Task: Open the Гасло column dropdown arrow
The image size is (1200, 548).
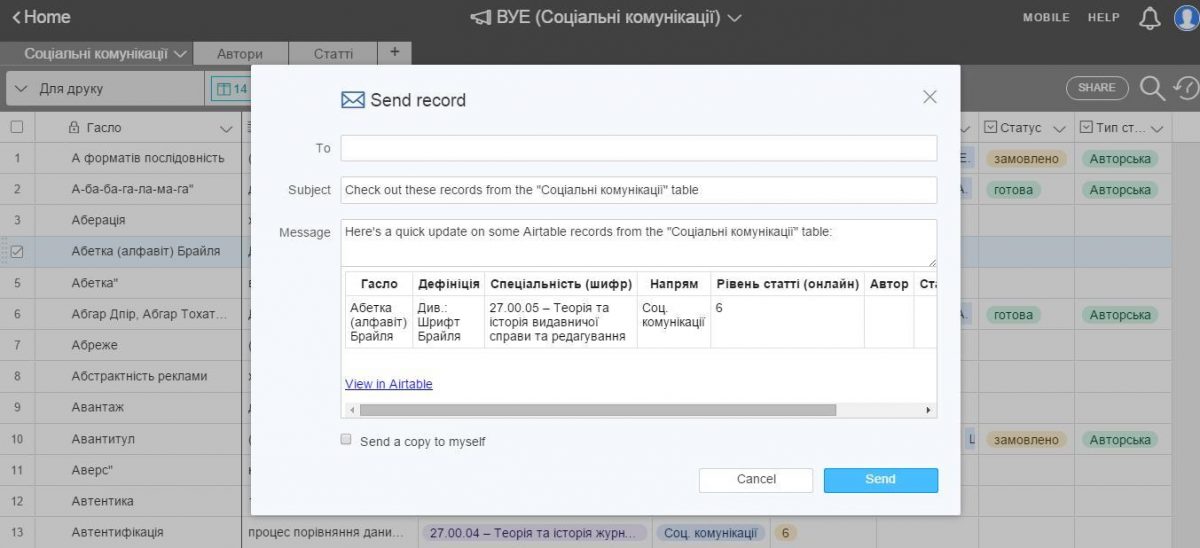Action: click(225, 129)
